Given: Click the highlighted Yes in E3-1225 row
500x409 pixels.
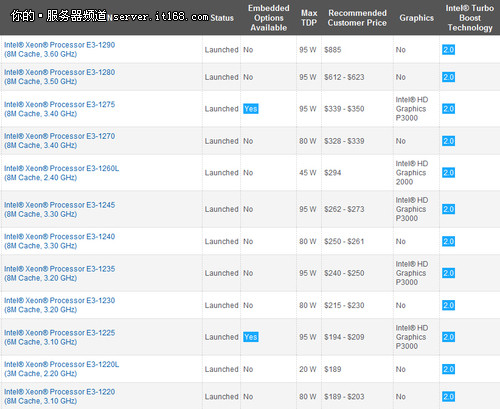Looking at the screenshot, I should click(251, 337).
